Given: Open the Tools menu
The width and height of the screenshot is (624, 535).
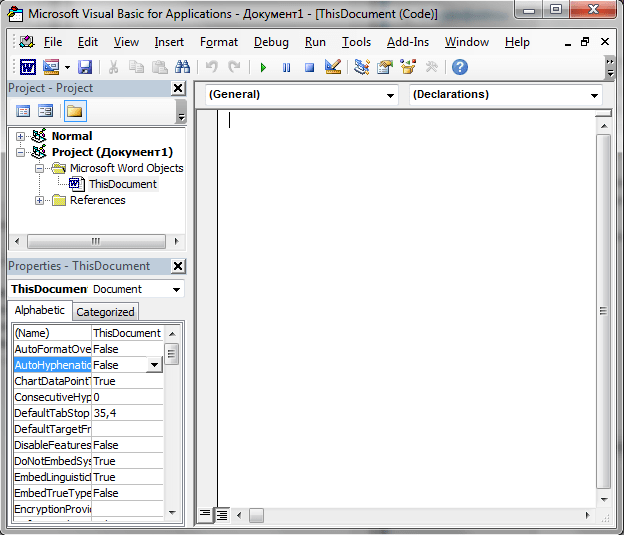Looking at the screenshot, I should pos(356,42).
